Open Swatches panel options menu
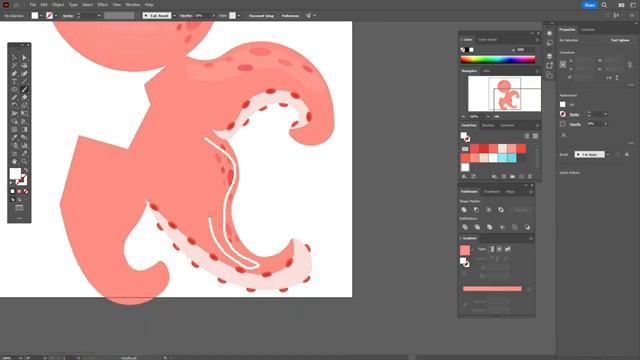 coord(537,125)
